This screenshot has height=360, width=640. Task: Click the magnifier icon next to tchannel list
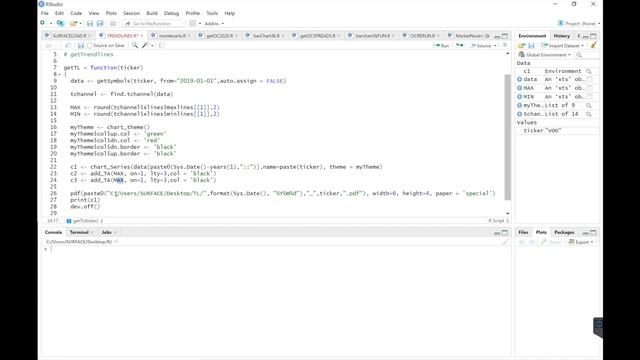pyautogui.click(x=589, y=114)
